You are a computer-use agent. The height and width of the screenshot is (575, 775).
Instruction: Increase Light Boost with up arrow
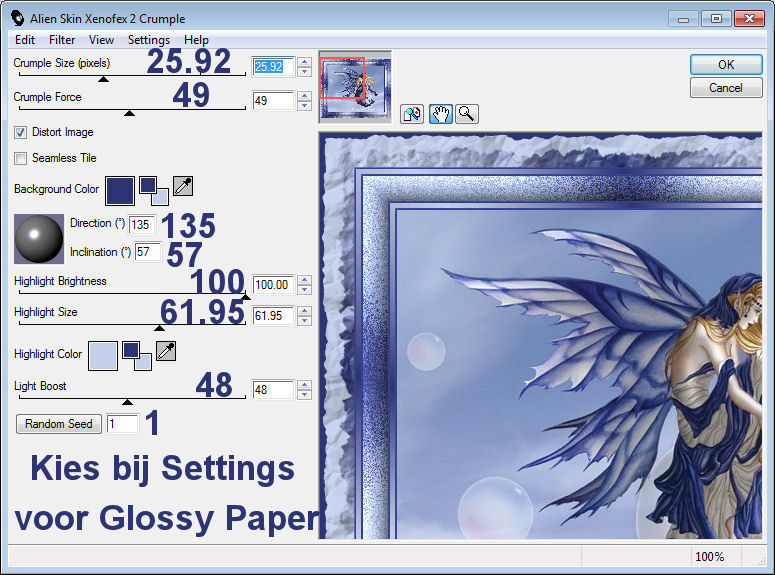coord(304,385)
